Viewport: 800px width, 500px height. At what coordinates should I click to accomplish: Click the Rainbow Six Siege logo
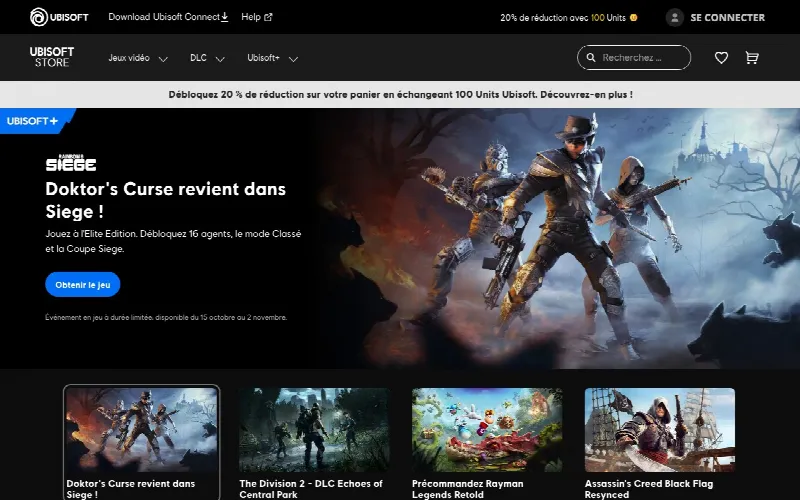coord(71,163)
